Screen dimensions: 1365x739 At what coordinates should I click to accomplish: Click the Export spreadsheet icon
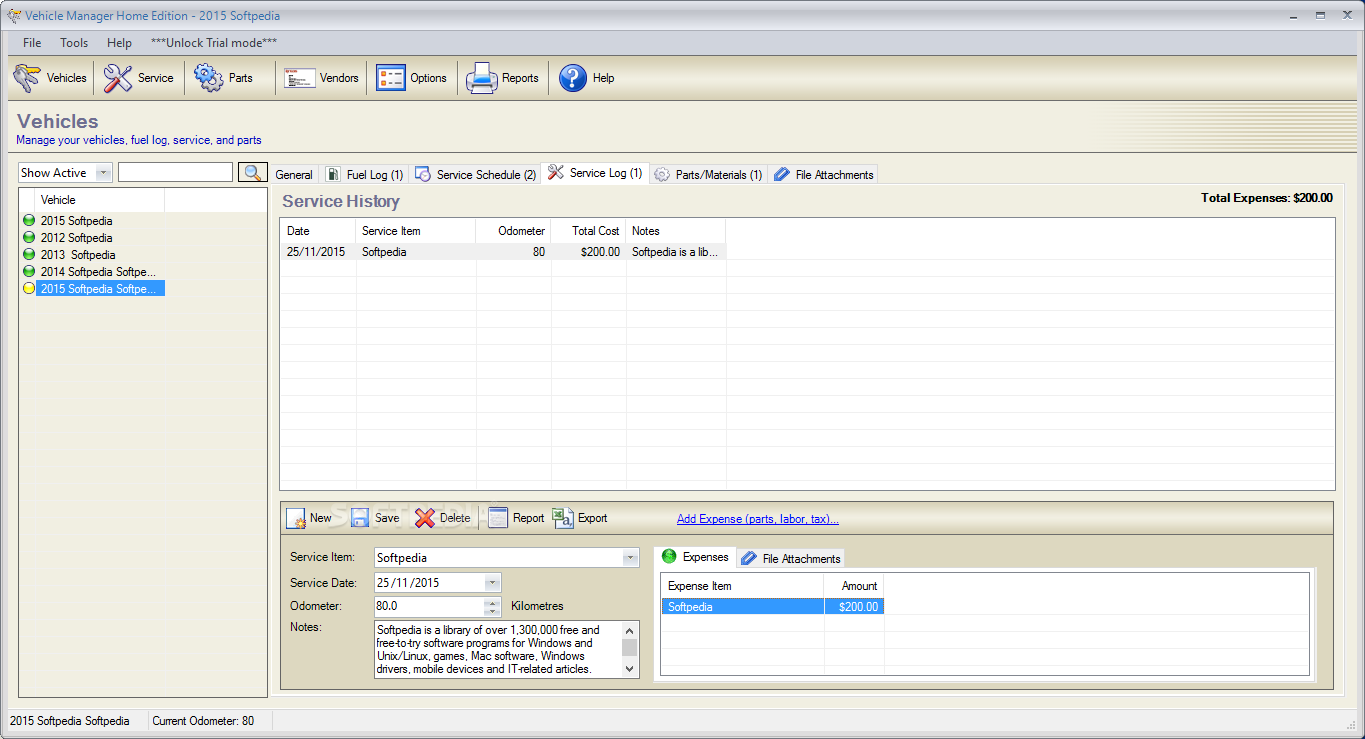[x=563, y=518]
